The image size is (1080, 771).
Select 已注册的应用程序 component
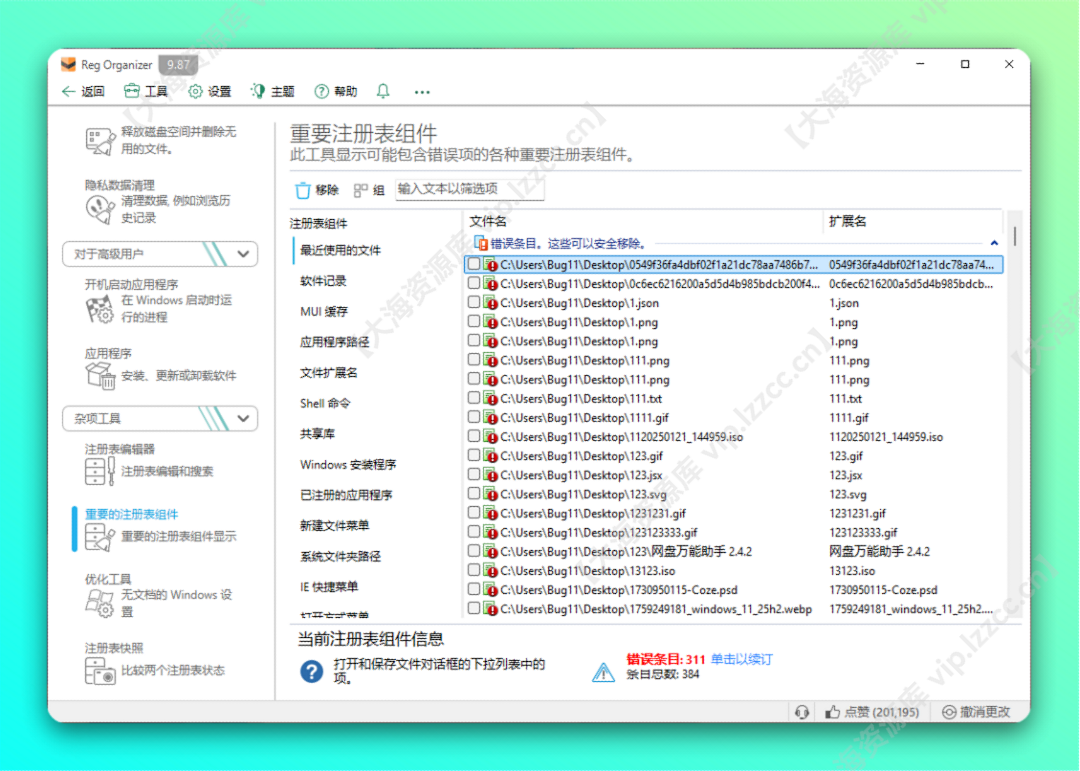pos(346,495)
